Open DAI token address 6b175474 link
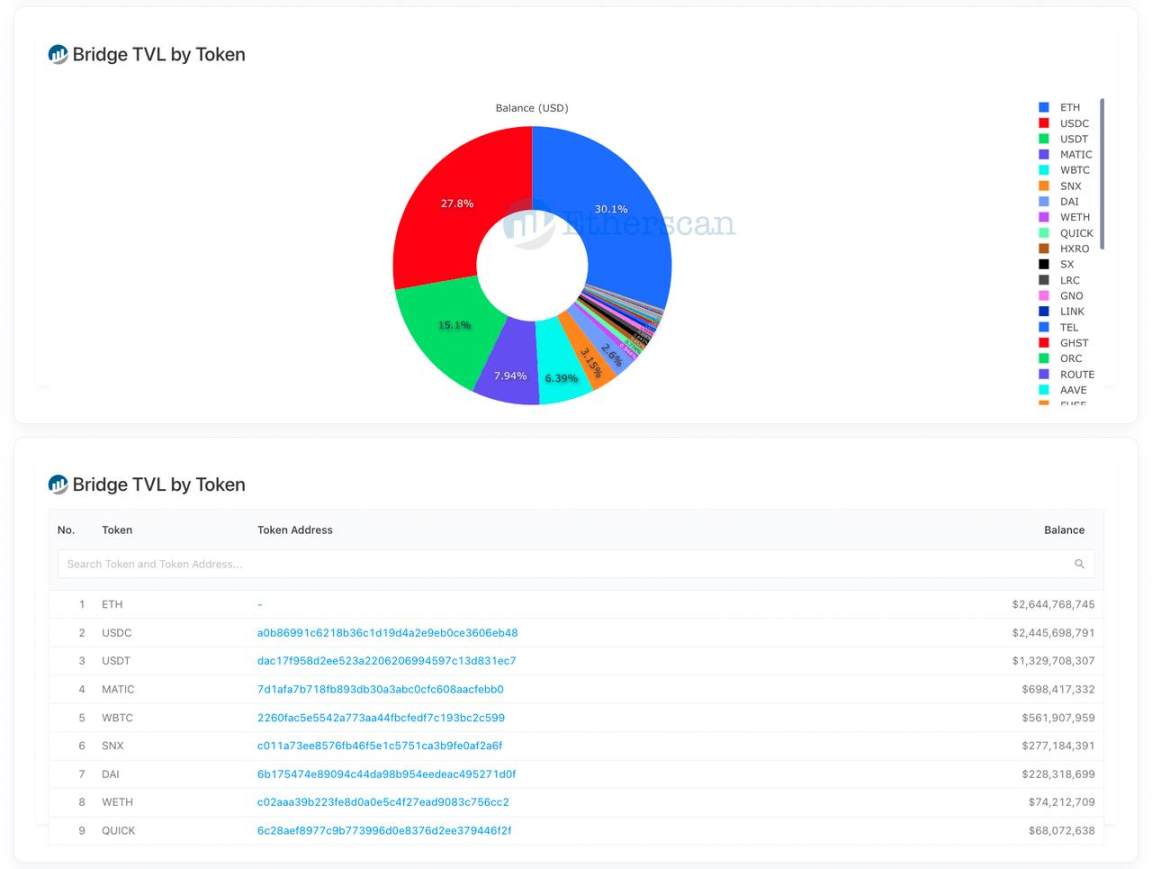 click(x=386, y=774)
